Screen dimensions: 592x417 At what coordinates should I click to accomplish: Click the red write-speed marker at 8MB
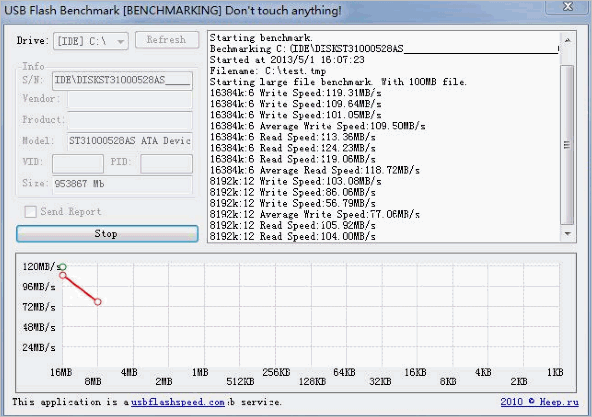point(98,302)
